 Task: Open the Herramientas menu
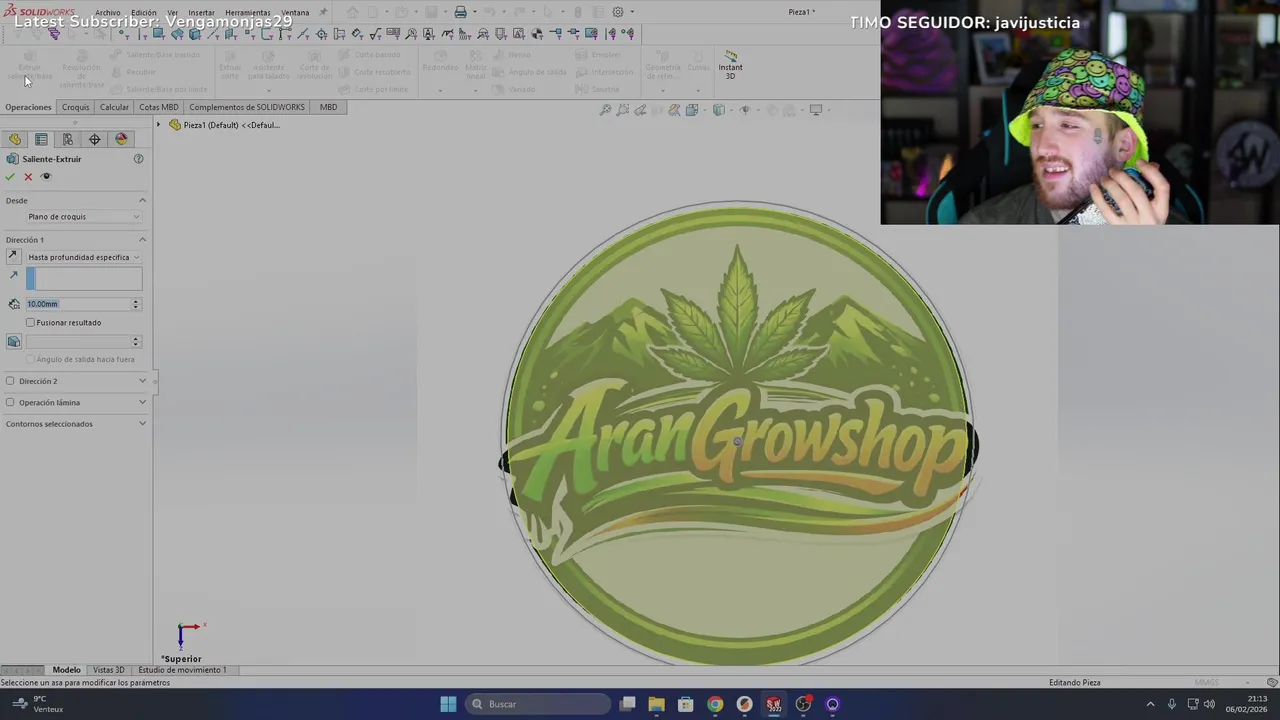click(247, 13)
